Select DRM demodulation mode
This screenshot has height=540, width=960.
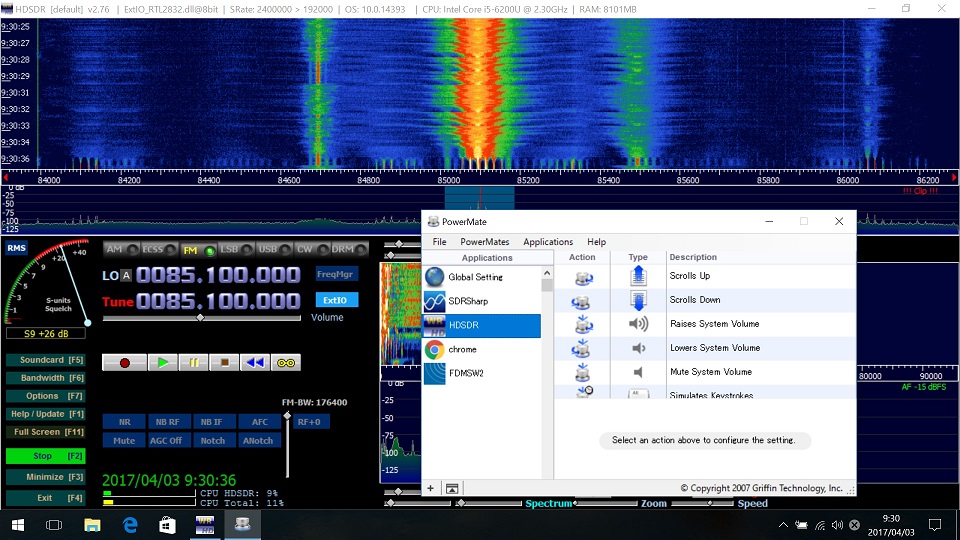click(350, 249)
